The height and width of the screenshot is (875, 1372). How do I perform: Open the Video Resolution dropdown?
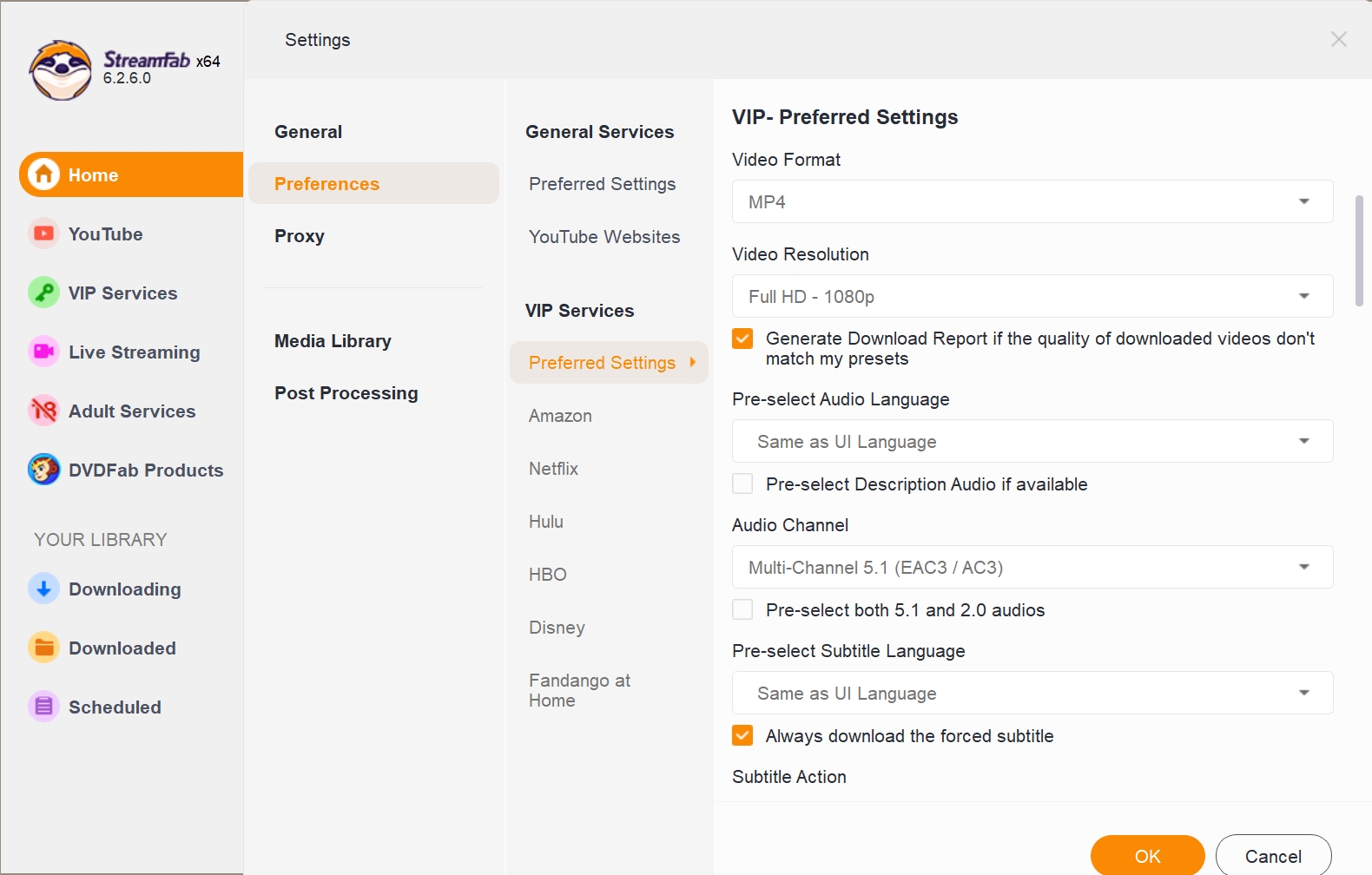coord(1032,296)
